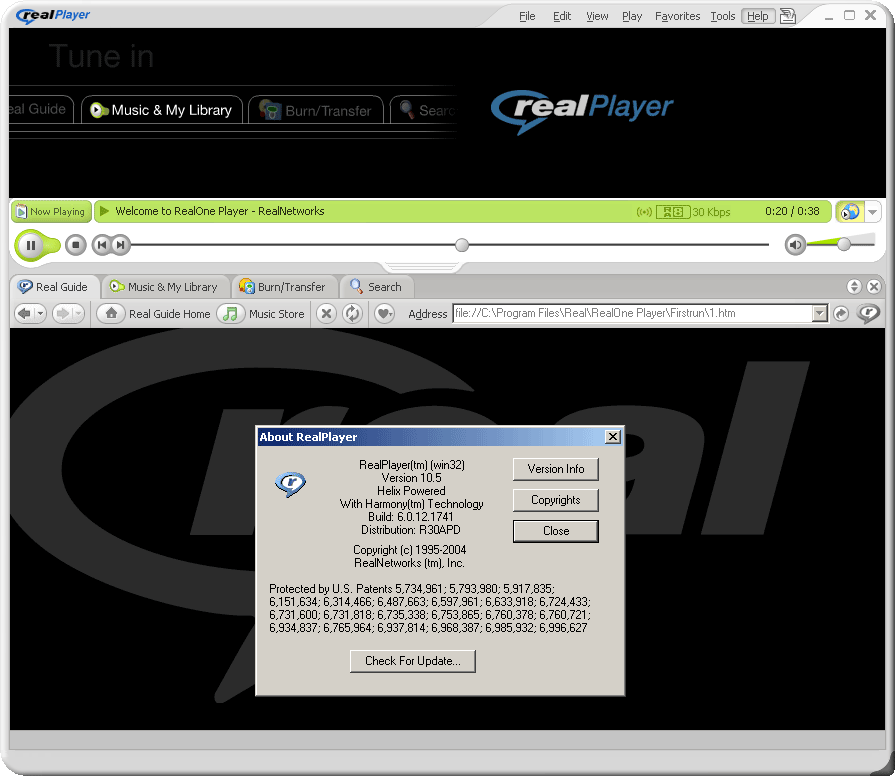Click the clip title Welcome to RealOne Player
Viewport: 895px width, 776px height.
[x=220, y=211]
